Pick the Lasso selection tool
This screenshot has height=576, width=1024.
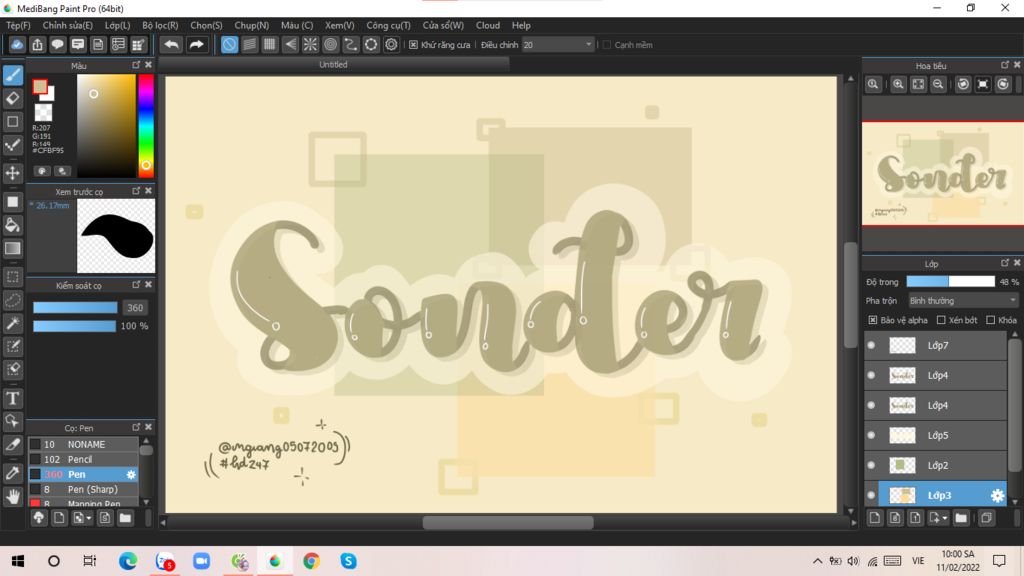13,300
